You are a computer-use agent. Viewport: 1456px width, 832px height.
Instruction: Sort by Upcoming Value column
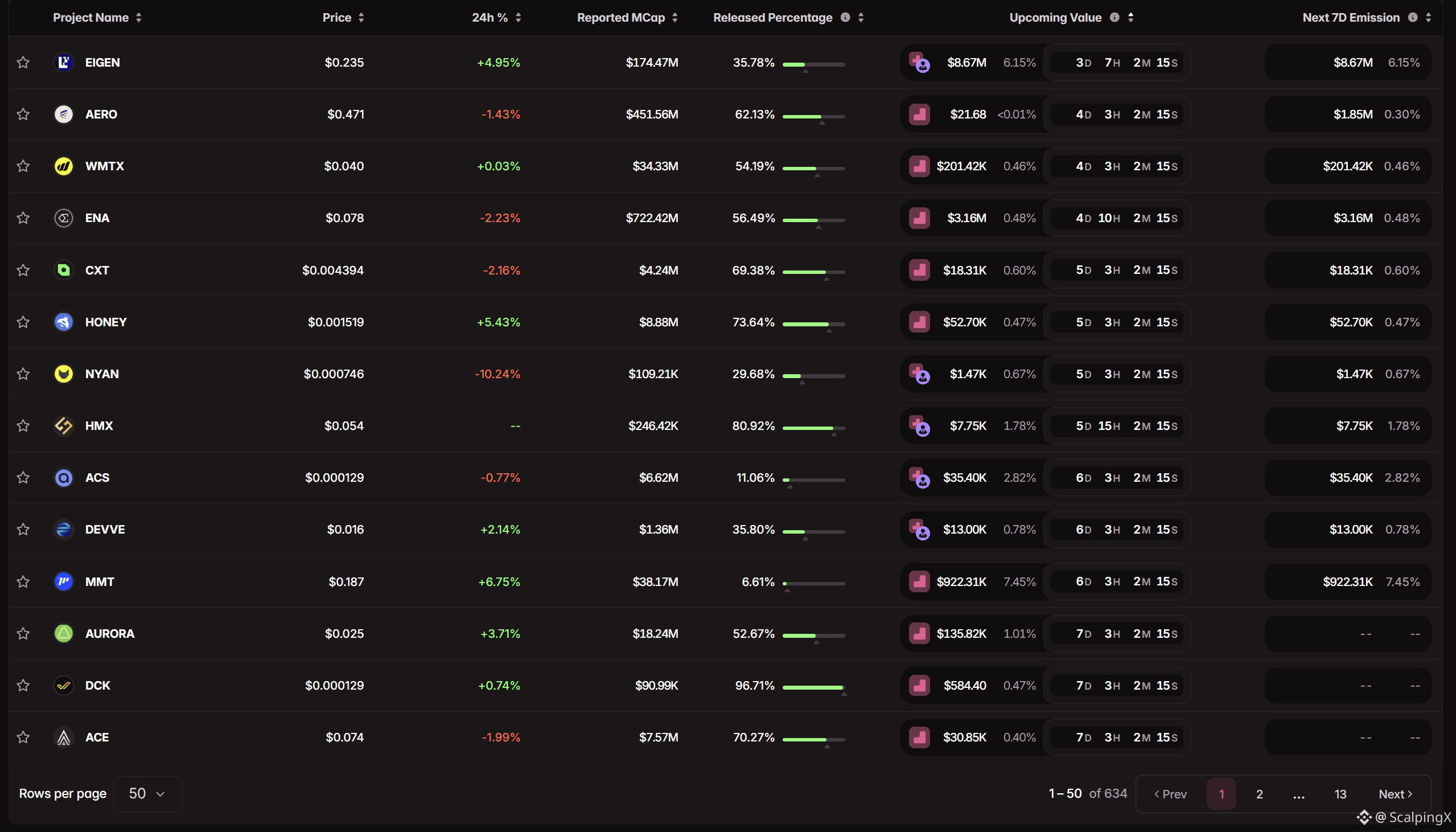click(x=1130, y=17)
